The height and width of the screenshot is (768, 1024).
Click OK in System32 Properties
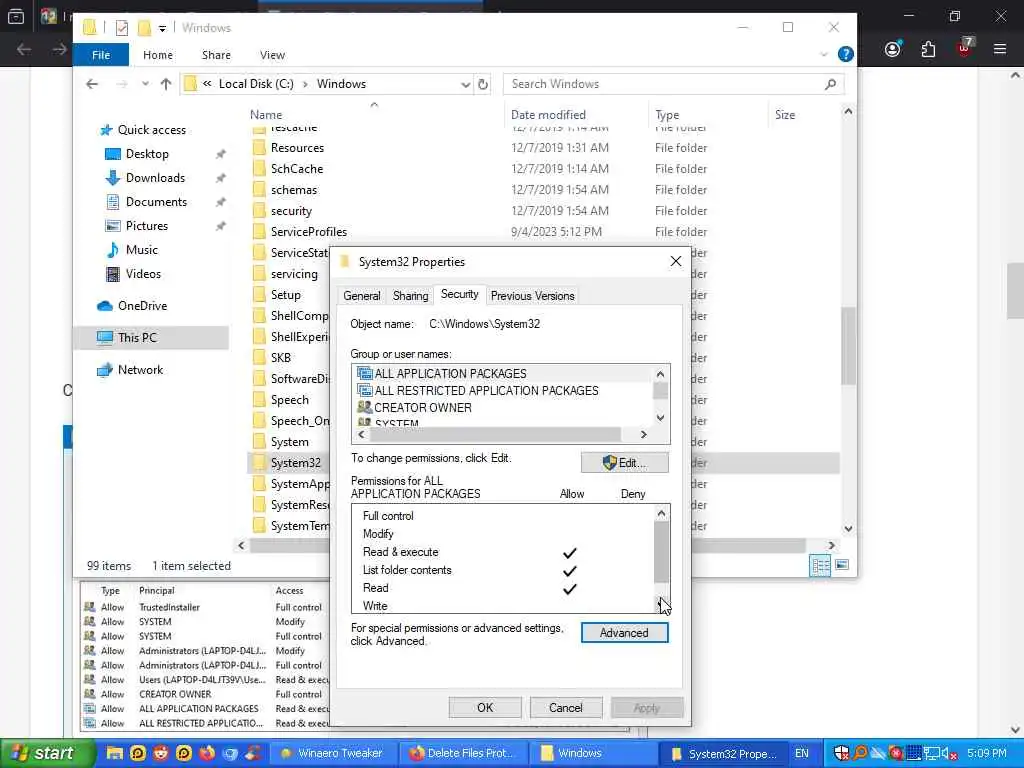(485, 708)
